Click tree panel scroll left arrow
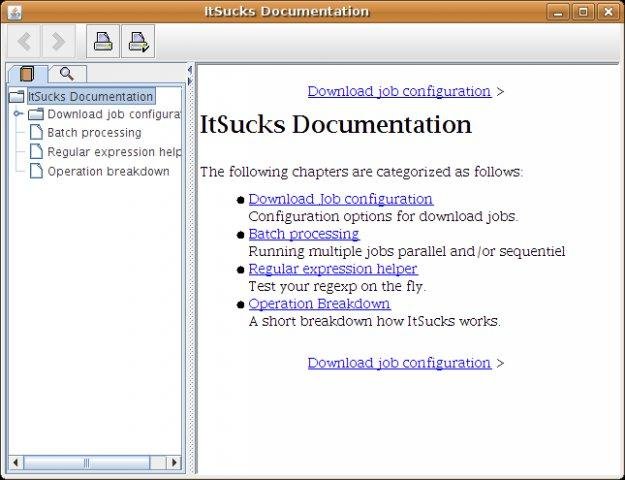 click(15, 462)
